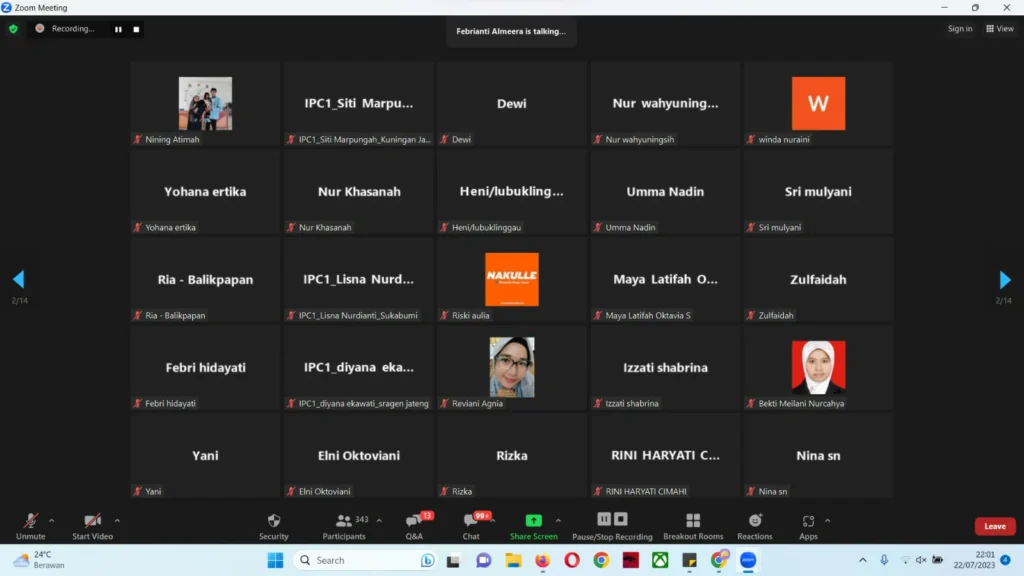
Task: Select Dewi participant tile
Action: [511, 103]
